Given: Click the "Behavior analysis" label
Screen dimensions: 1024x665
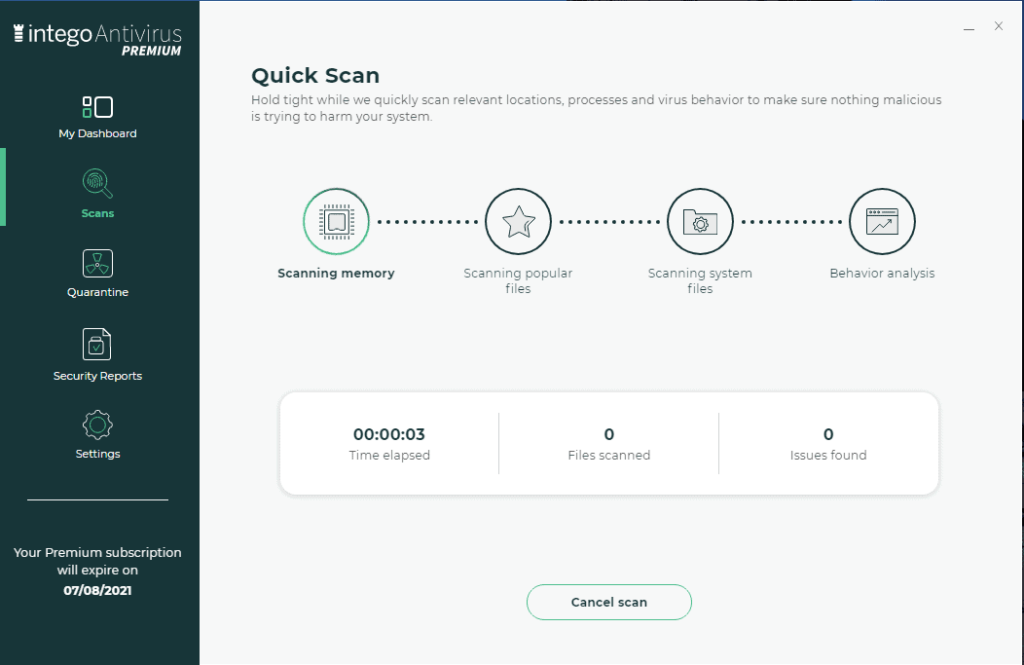Looking at the screenshot, I should click(x=882, y=274).
